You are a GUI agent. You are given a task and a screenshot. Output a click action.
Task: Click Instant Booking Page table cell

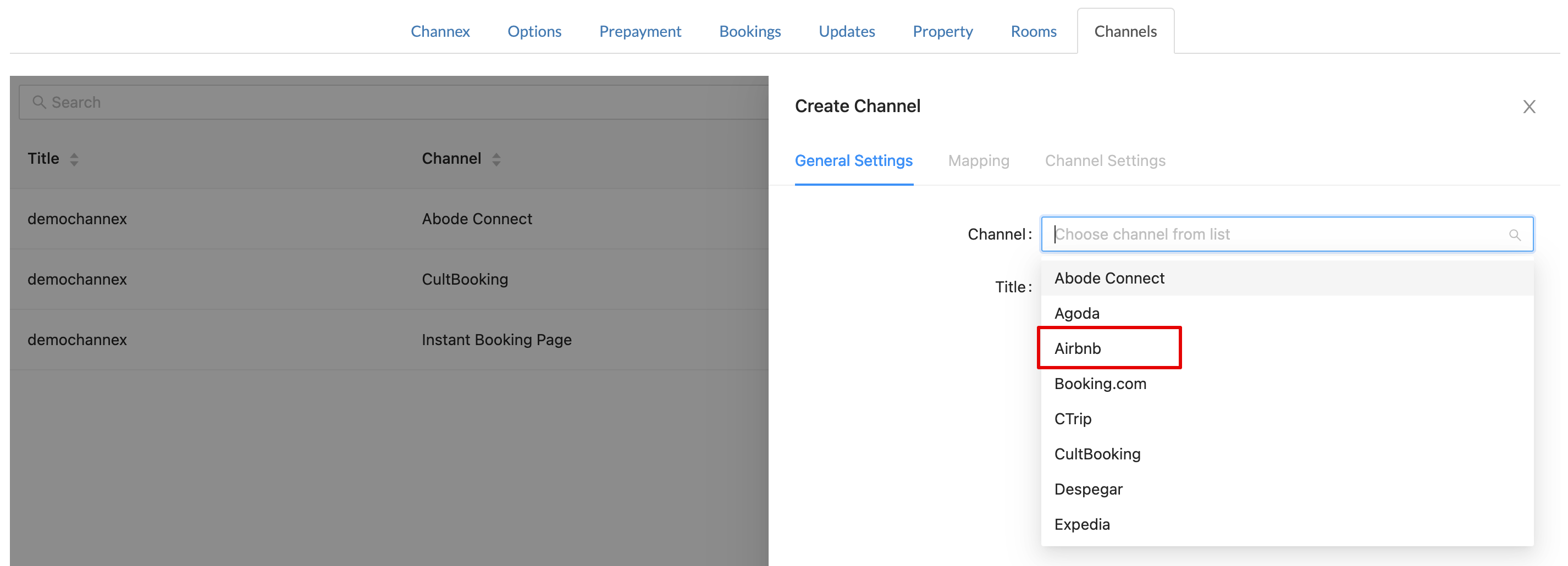coord(496,340)
